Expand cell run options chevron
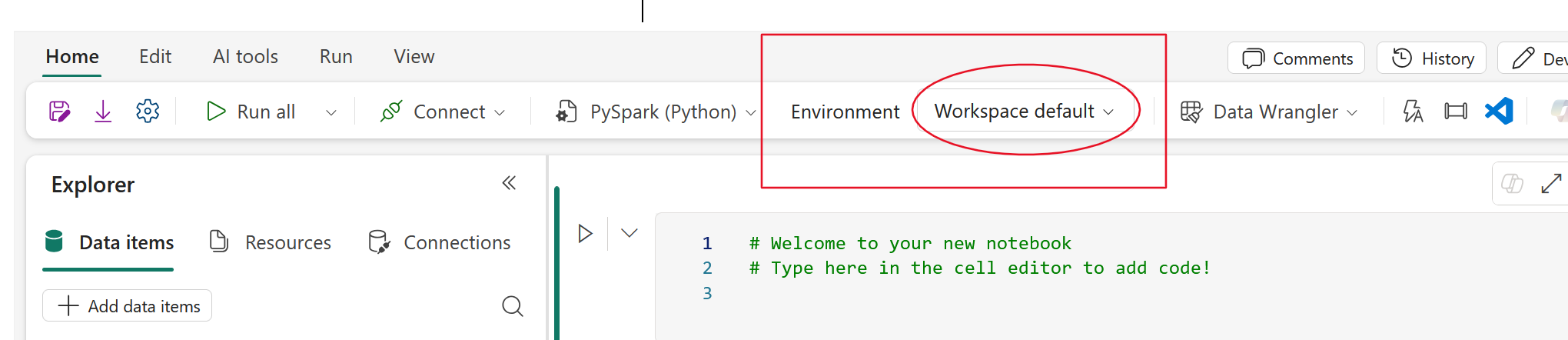 point(630,233)
